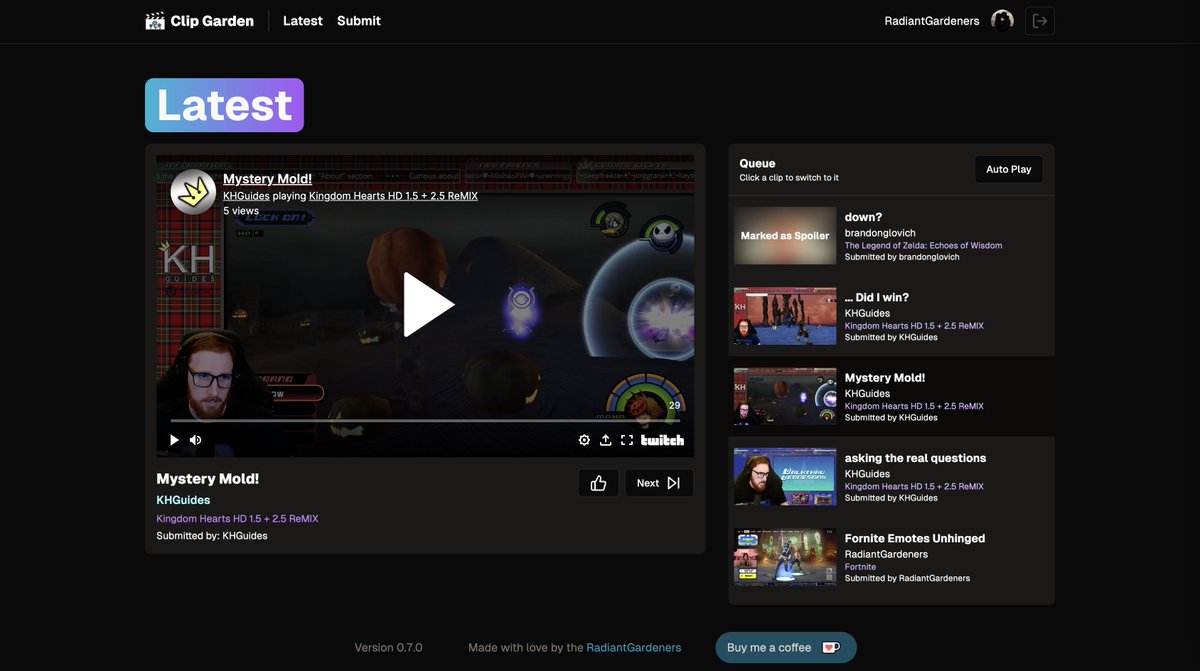This screenshot has height=671, width=1200.
Task: Click 'Fornite Emotes Unhinged' queue title
Action: tap(915, 538)
